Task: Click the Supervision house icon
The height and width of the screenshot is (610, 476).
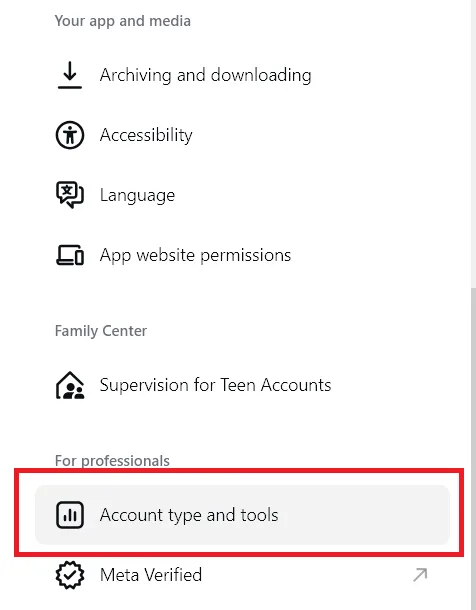Action: point(70,385)
